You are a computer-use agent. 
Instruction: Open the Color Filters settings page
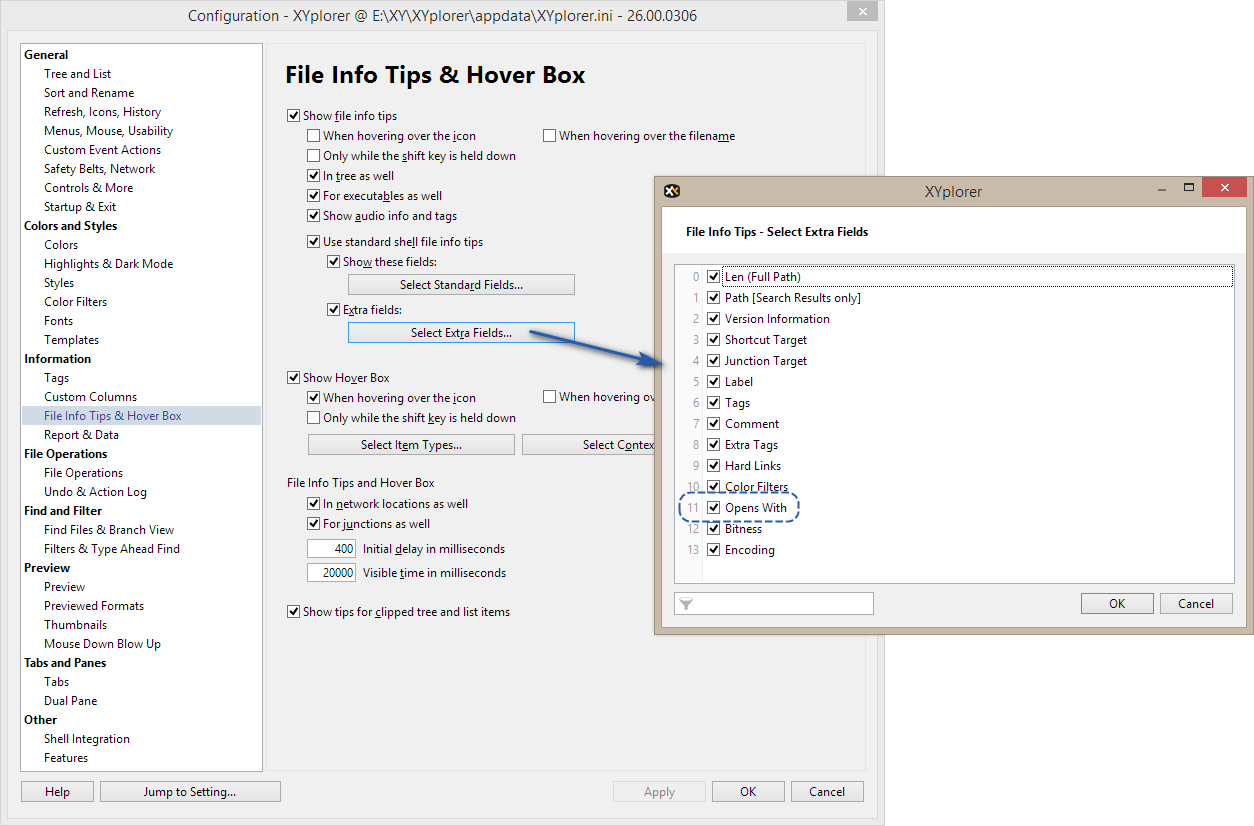click(75, 302)
